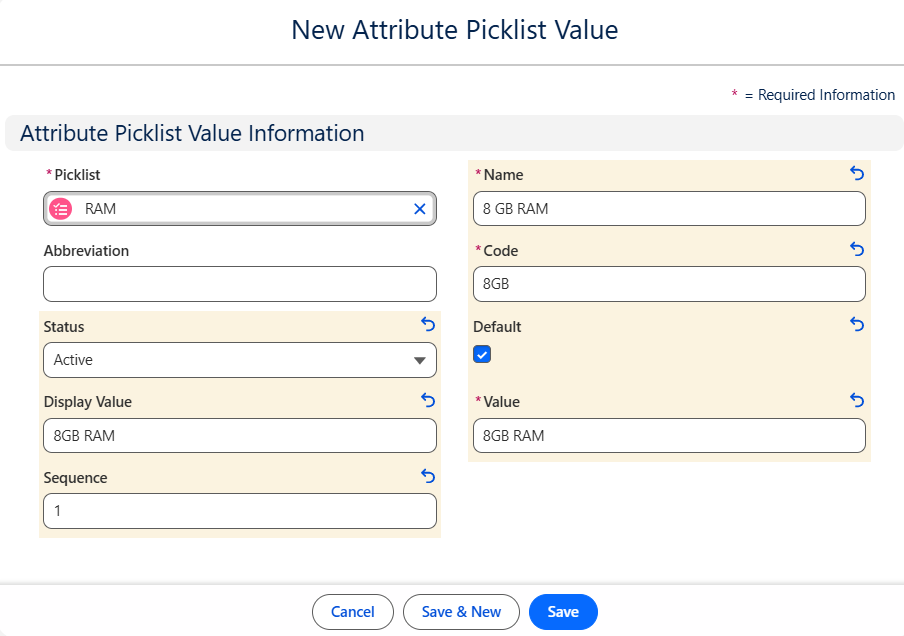
Task: Click Save & New button
Action: point(461,612)
